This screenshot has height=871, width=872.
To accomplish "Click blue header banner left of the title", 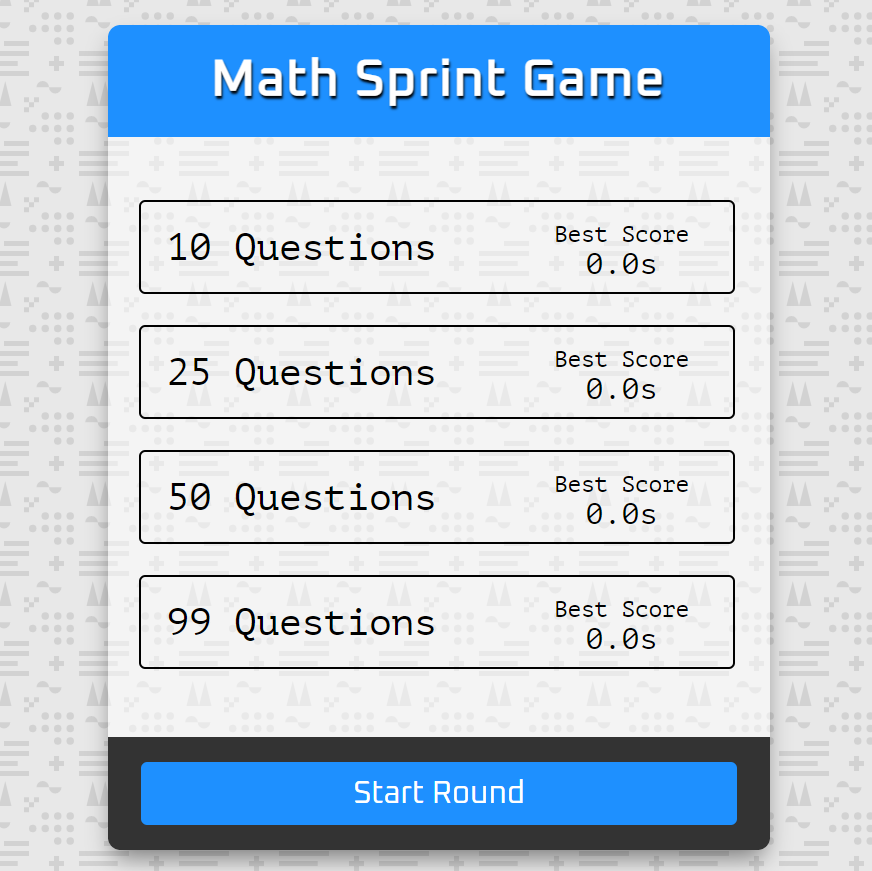I will pyautogui.click(x=155, y=80).
